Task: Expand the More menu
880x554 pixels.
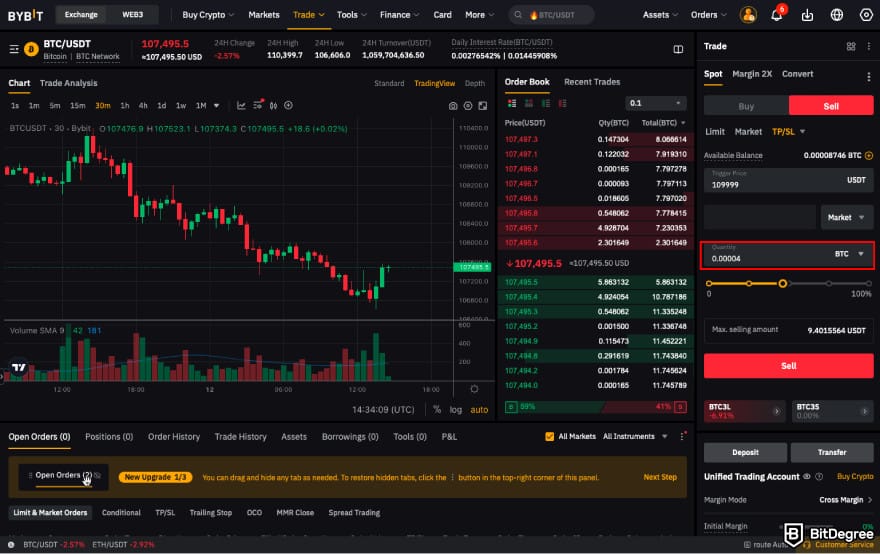Action: coord(479,15)
